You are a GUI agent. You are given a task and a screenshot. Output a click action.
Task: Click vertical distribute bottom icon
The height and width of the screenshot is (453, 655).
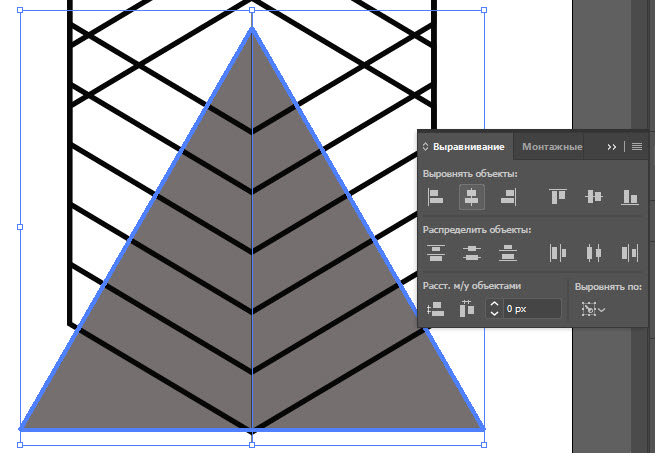[x=508, y=253]
